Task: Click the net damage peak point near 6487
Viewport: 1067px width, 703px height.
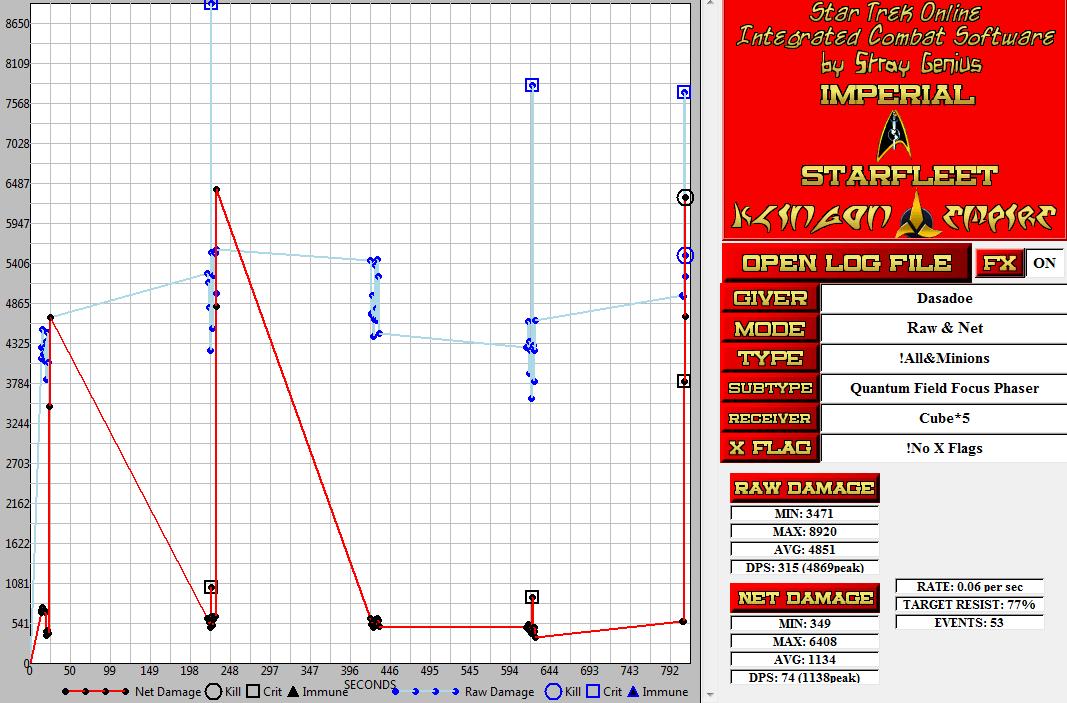Action: 216,190
